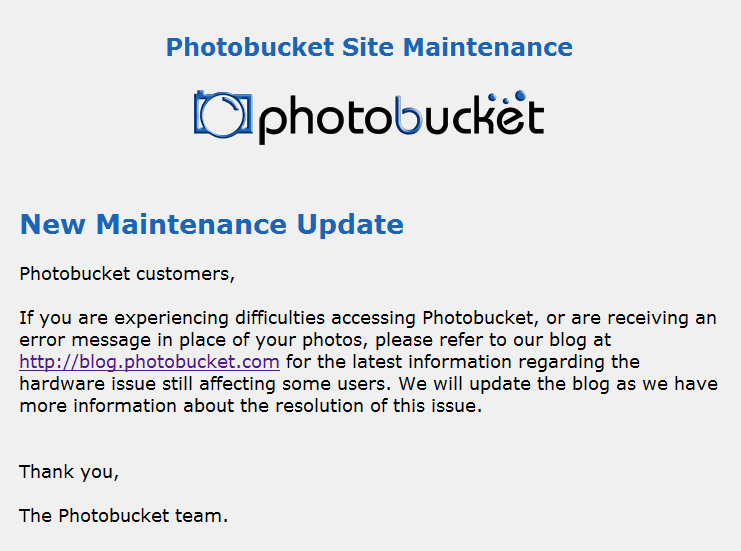Click the "Thank you," line
Image resolution: width=741 pixels, height=551 pixels.
point(69,471)
